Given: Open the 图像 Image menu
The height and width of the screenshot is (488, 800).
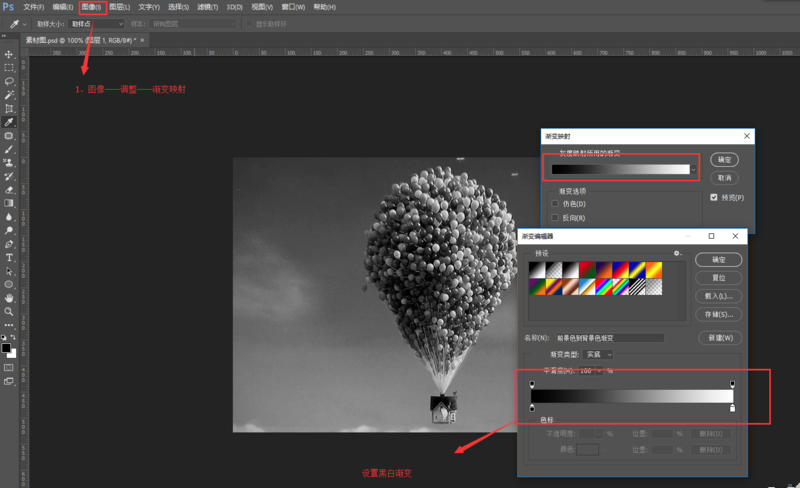Looking at the screenshot, I should 92,7.
